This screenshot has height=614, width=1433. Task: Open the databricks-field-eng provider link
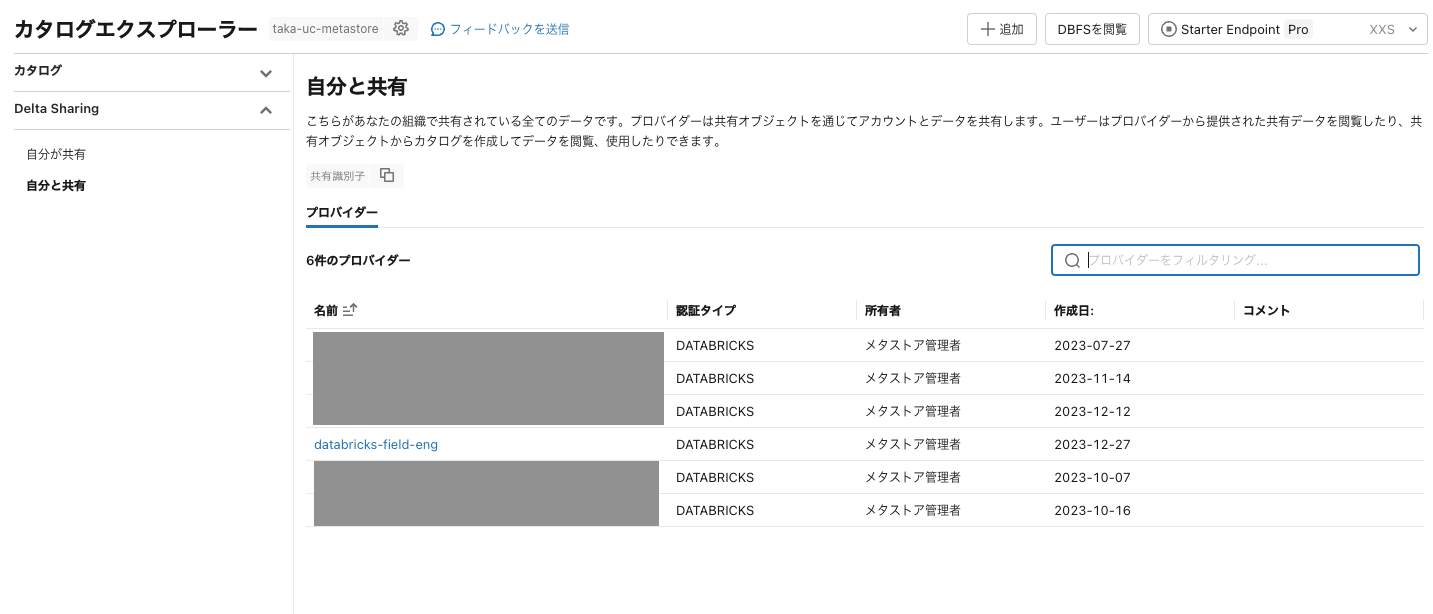coord(376,444)
